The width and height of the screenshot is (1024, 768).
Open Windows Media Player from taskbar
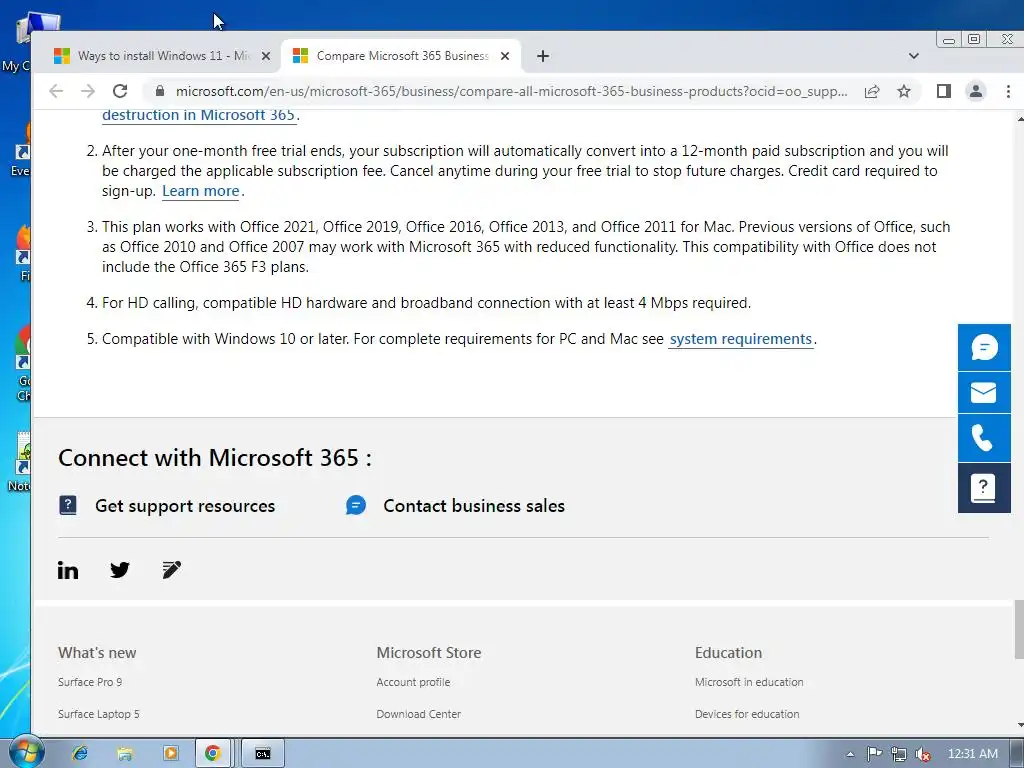[170, 754]
